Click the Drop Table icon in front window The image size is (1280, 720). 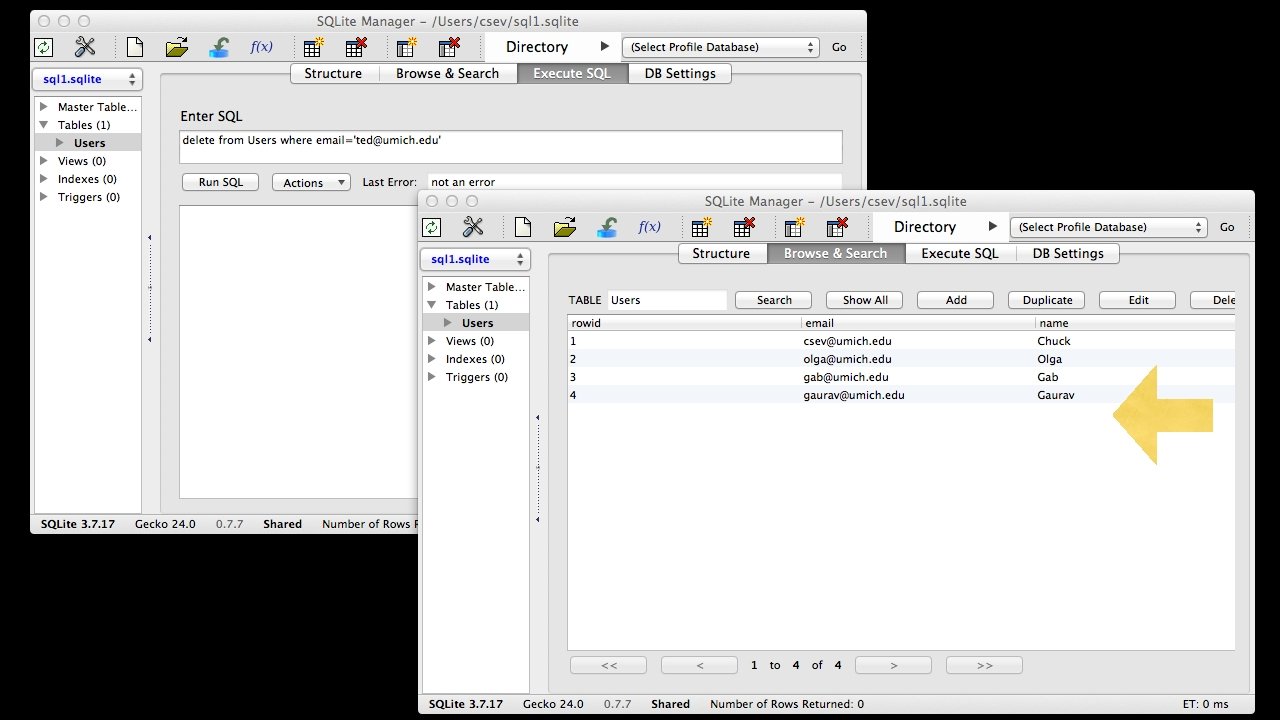745,227
